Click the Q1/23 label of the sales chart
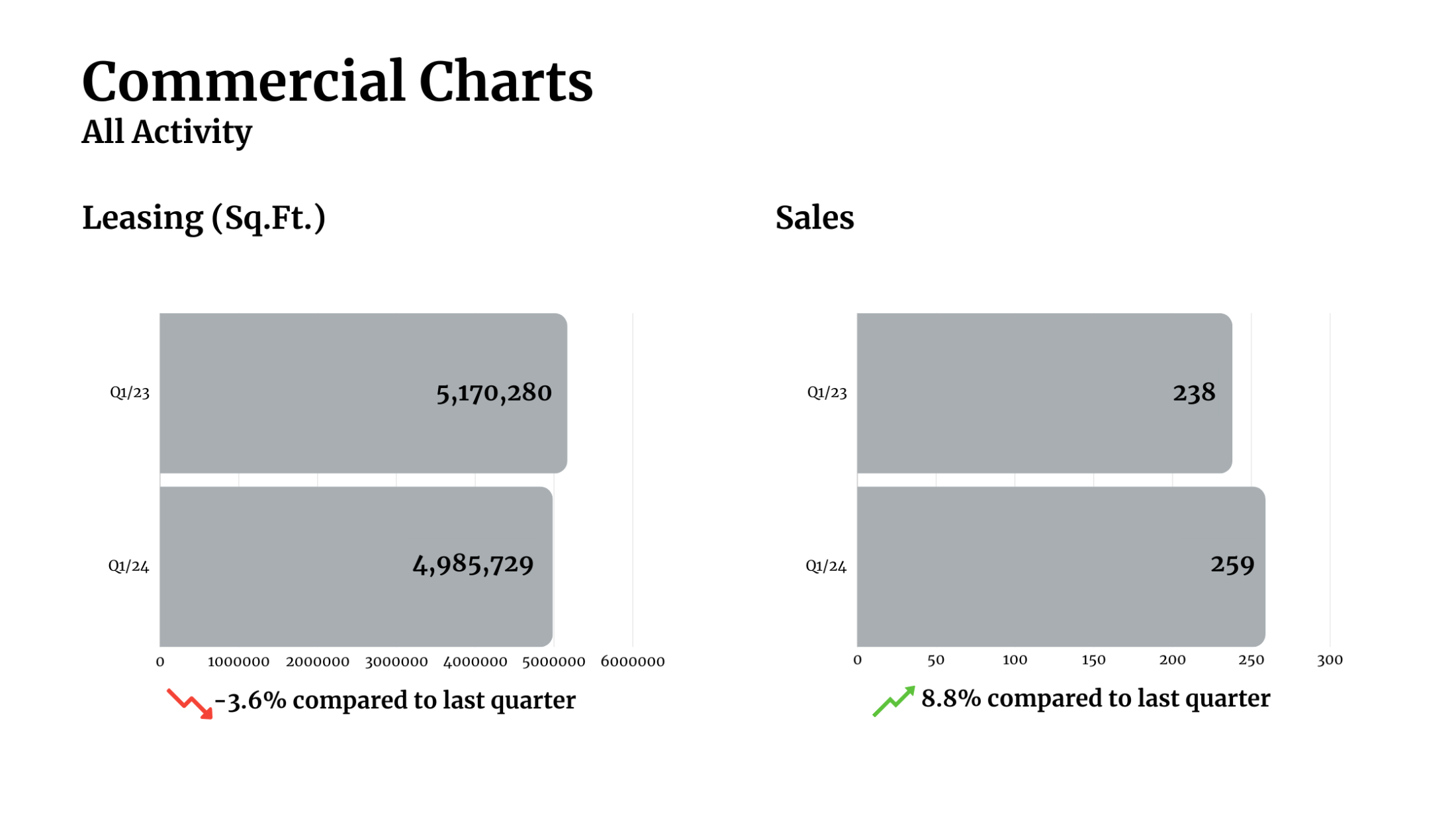 click(x=827, y=393)
